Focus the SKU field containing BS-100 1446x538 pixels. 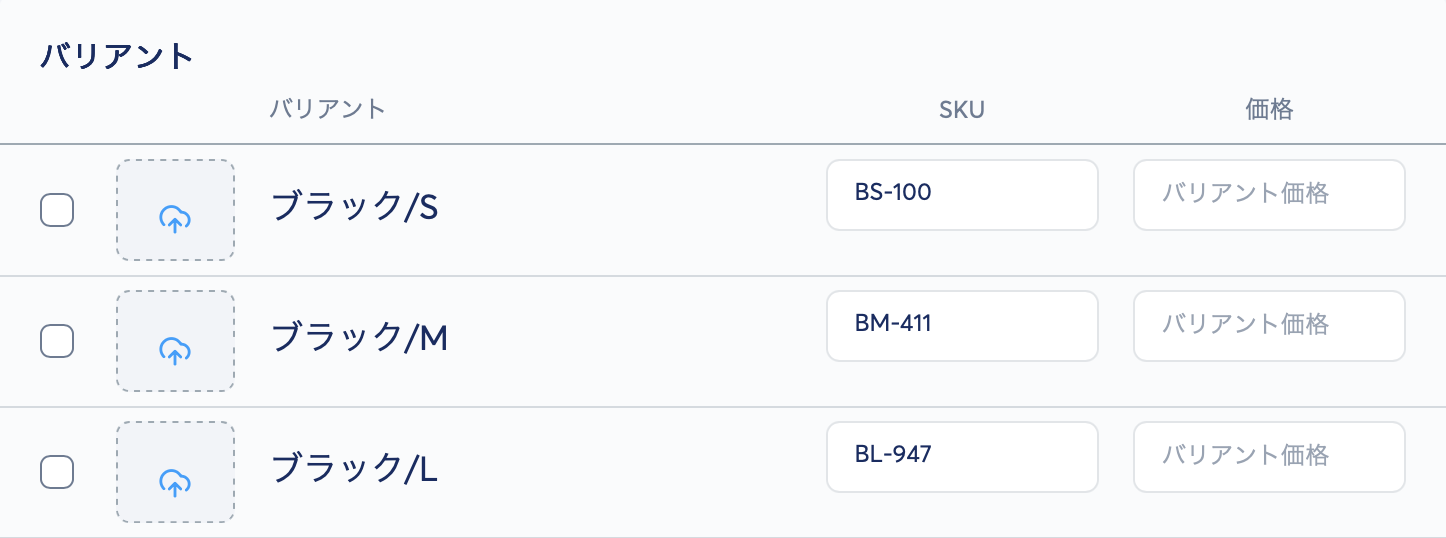(x=961, y=194)
